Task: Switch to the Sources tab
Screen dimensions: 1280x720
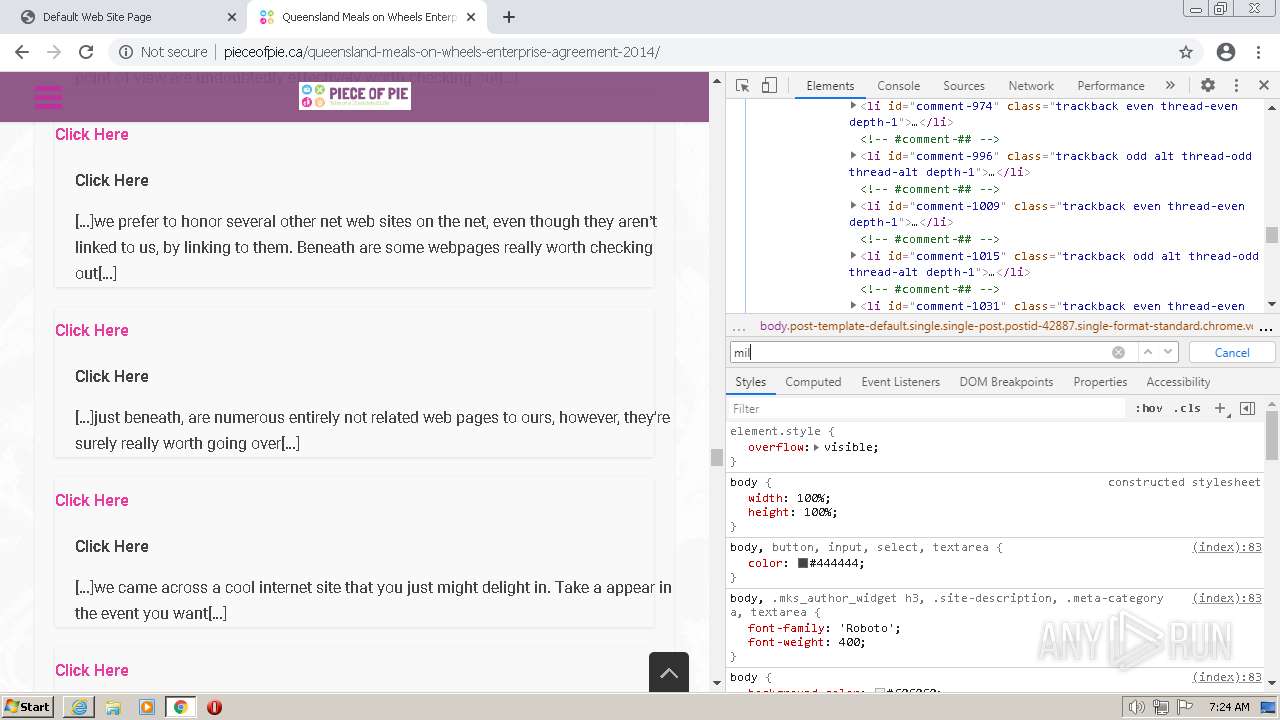Action: [x=964, y=86]
